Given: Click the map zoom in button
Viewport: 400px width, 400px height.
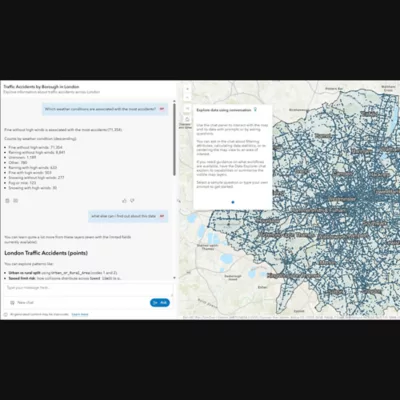Looking at the screenshot, I should [187, 89].
